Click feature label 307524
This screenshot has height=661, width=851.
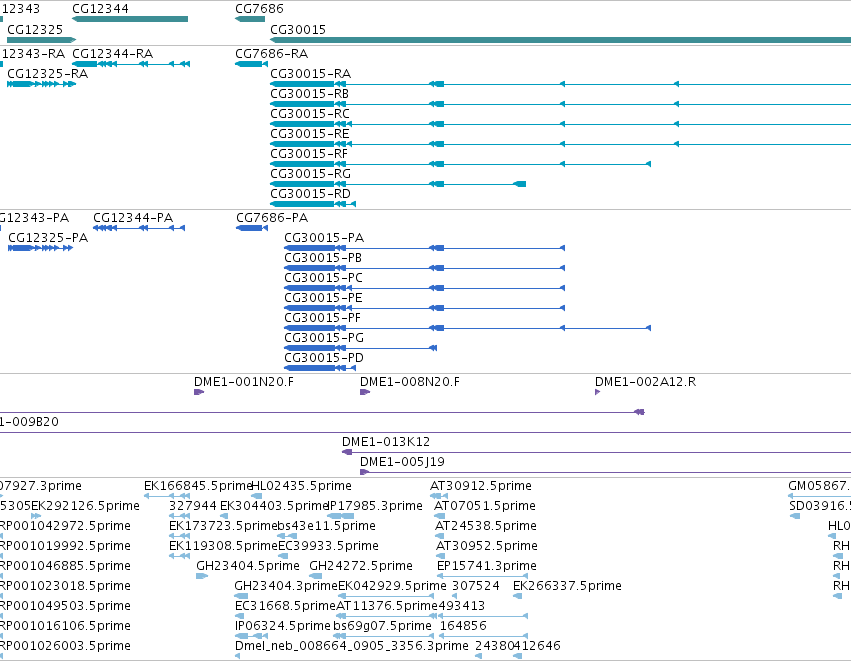tap(476, 586)
